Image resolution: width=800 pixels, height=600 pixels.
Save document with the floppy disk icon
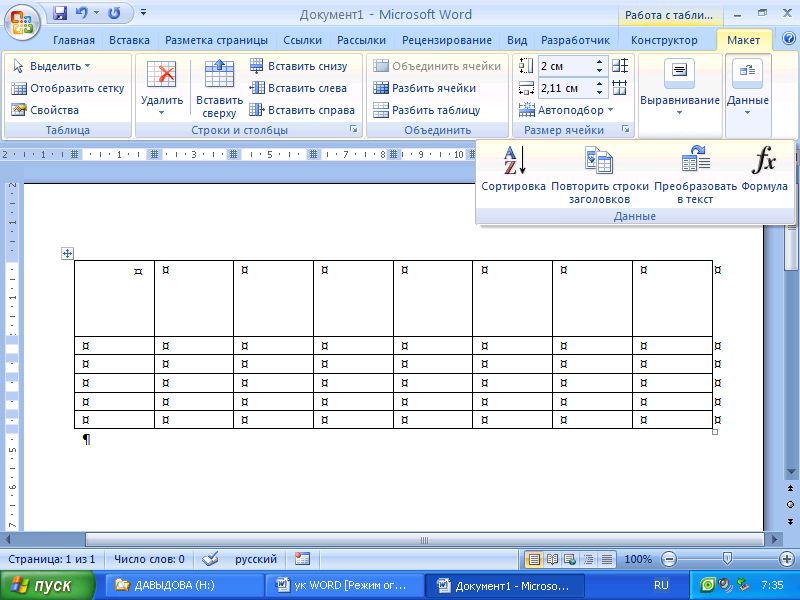coord(60,13)
